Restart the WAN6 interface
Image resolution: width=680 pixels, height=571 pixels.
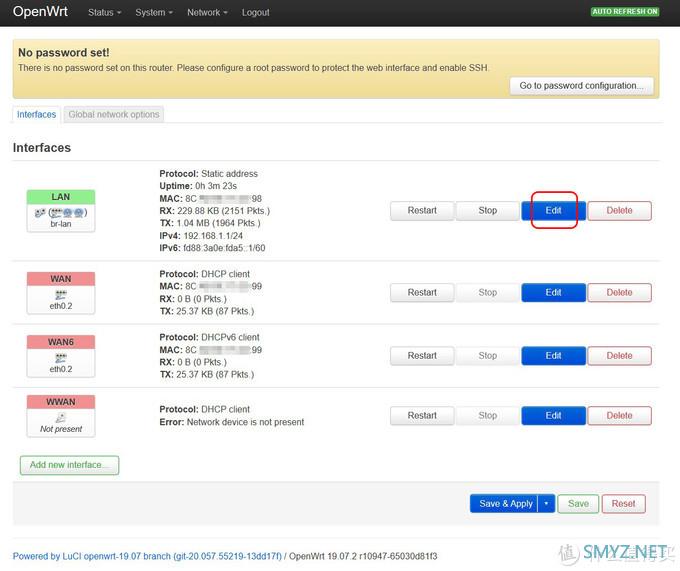[x=422, y=356]
